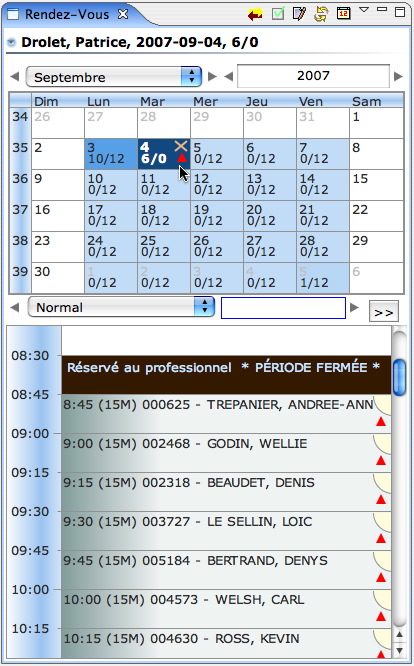Open the notepad with pencil edit icon
The image size is (414, 666).
(299, 14)
